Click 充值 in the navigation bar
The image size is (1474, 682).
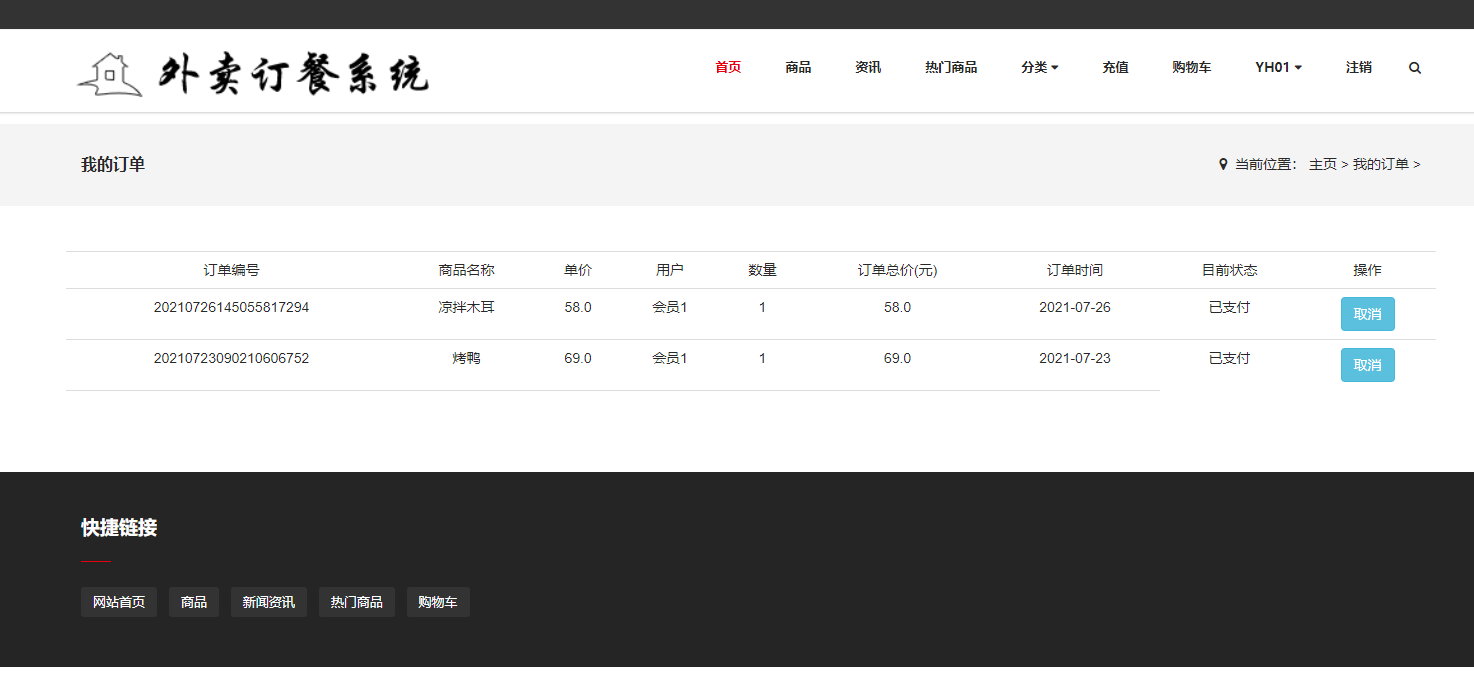1115,68
